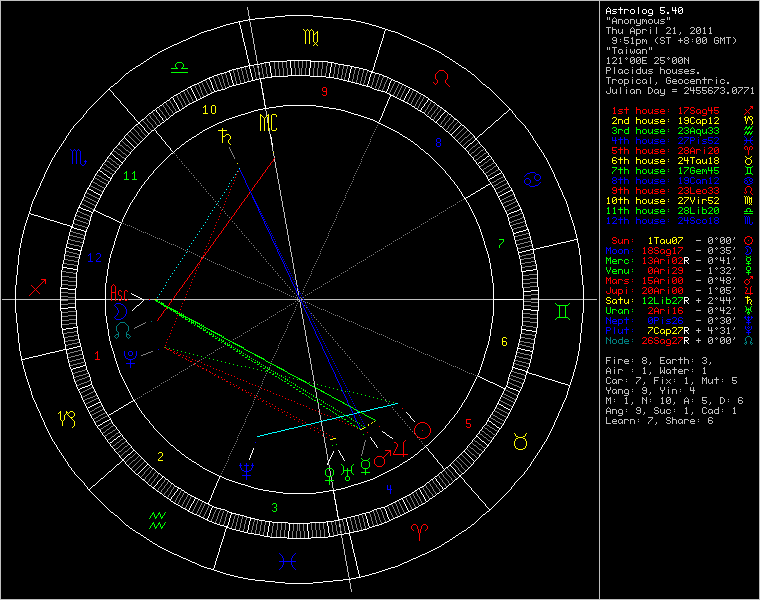This screenshot has width=760, height=600.
Task: Click the "1st house: 17Sag45" line
Action: pyautogui.click(x=665, y=110)
